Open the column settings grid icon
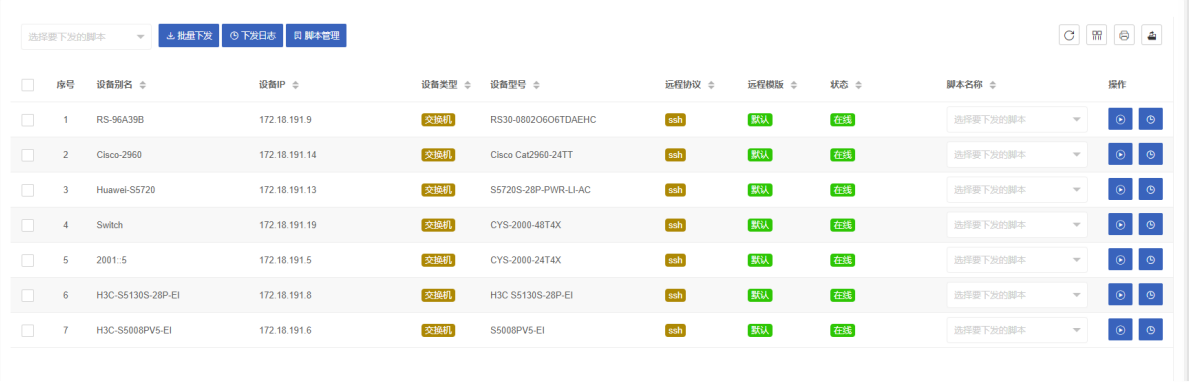The height and width of the screenshot is (382, 1189). (1097, 36)
